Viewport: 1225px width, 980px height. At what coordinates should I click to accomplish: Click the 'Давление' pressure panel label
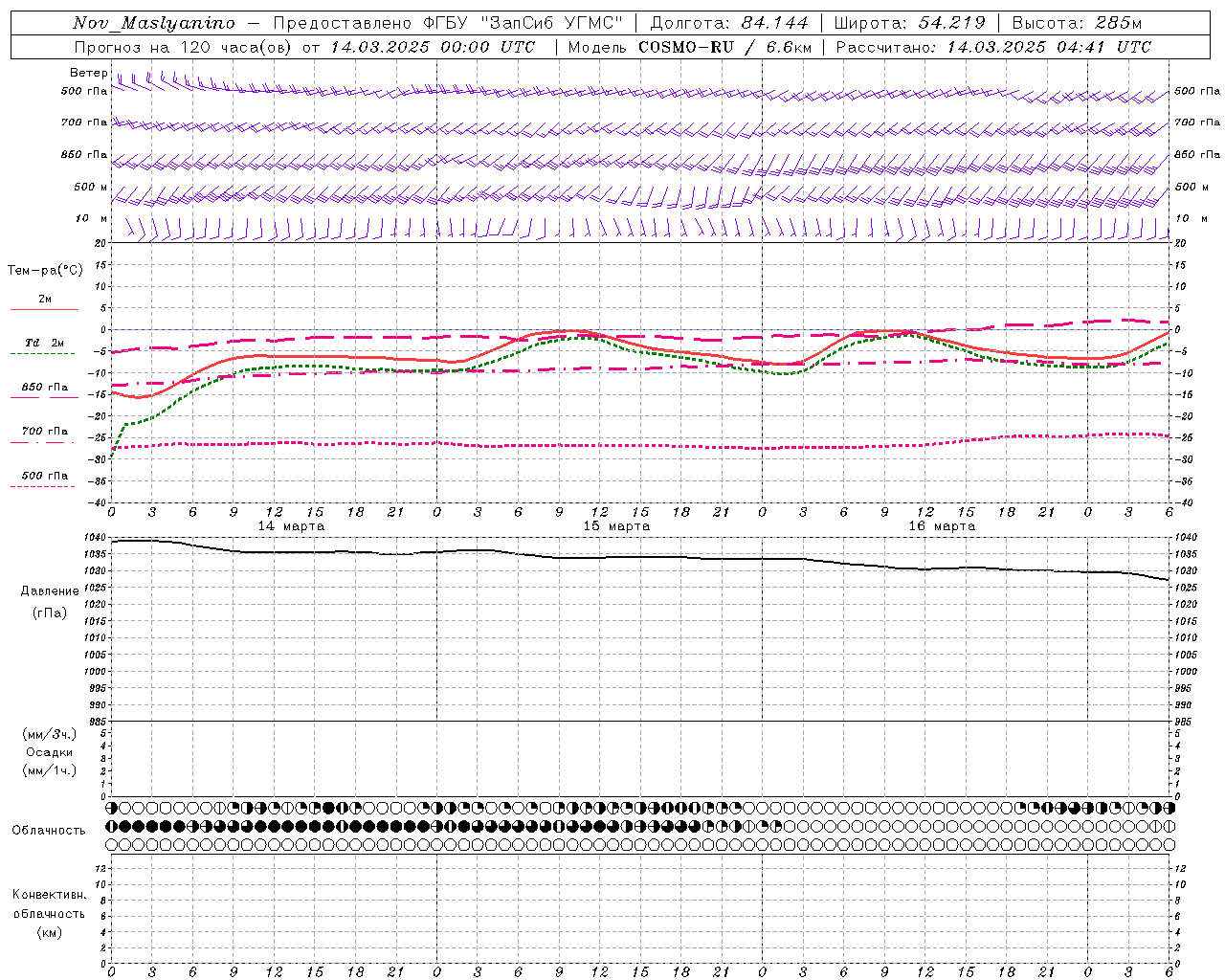click(x=50, y=591)
